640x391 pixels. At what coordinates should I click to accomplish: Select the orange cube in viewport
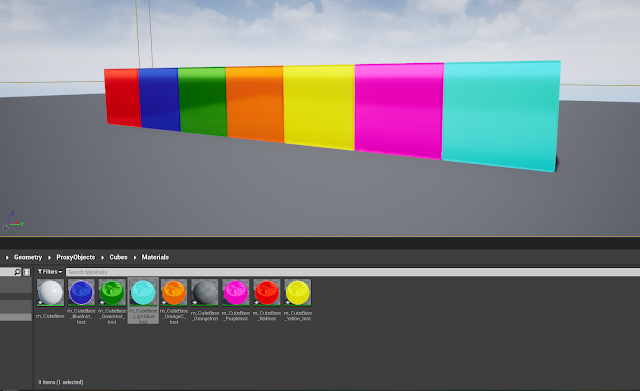point(255,104)
